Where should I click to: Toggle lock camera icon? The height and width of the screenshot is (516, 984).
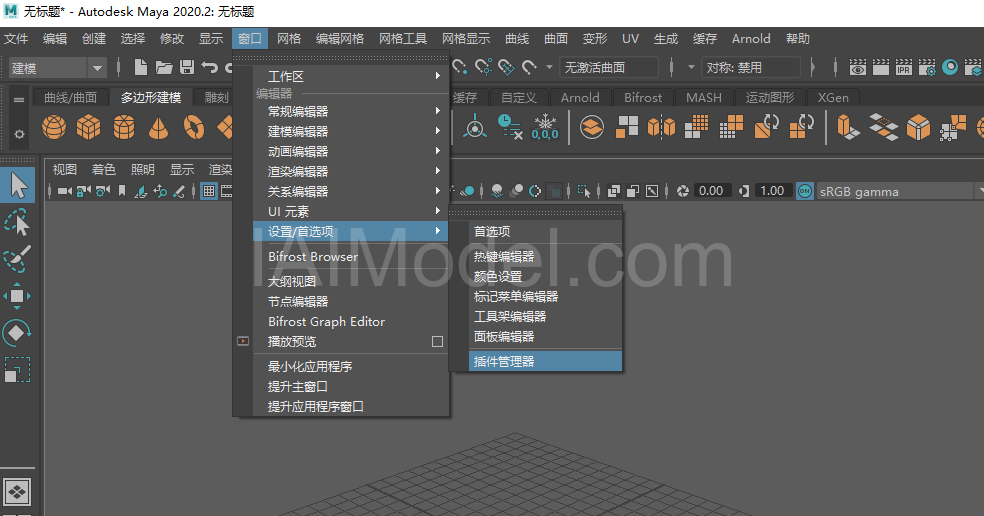pyautogui.click(x=83, y=191)
